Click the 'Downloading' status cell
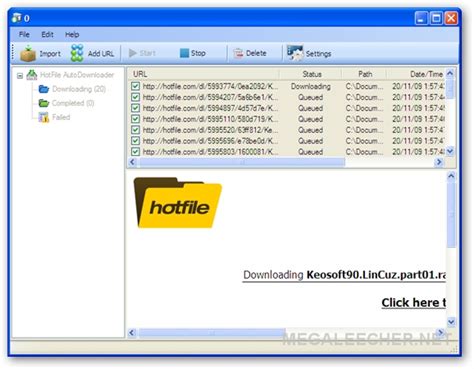474x369 pixels. (x=311, y=86)
